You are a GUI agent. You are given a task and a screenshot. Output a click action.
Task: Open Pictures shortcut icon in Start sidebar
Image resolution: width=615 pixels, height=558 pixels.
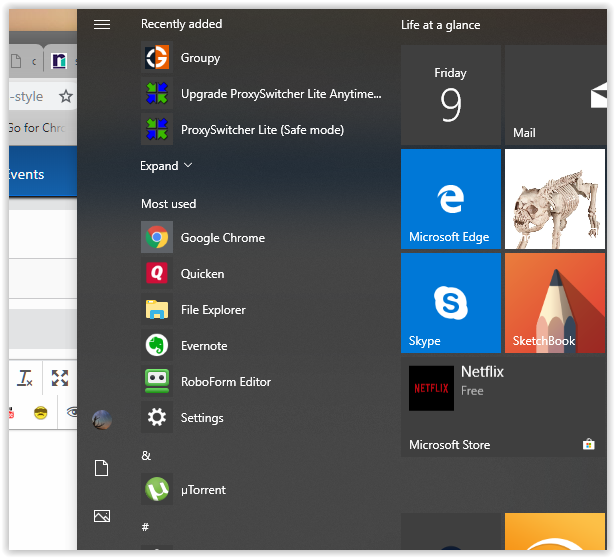coord(102,516)
